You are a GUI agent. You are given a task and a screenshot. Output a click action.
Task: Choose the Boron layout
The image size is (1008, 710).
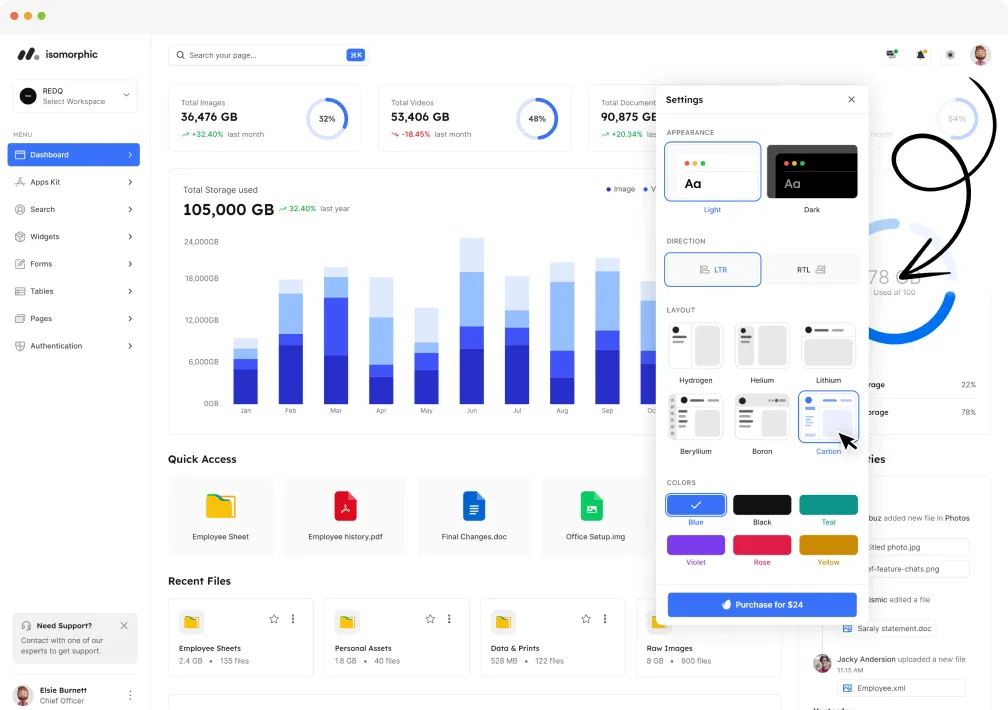point(762,417)
